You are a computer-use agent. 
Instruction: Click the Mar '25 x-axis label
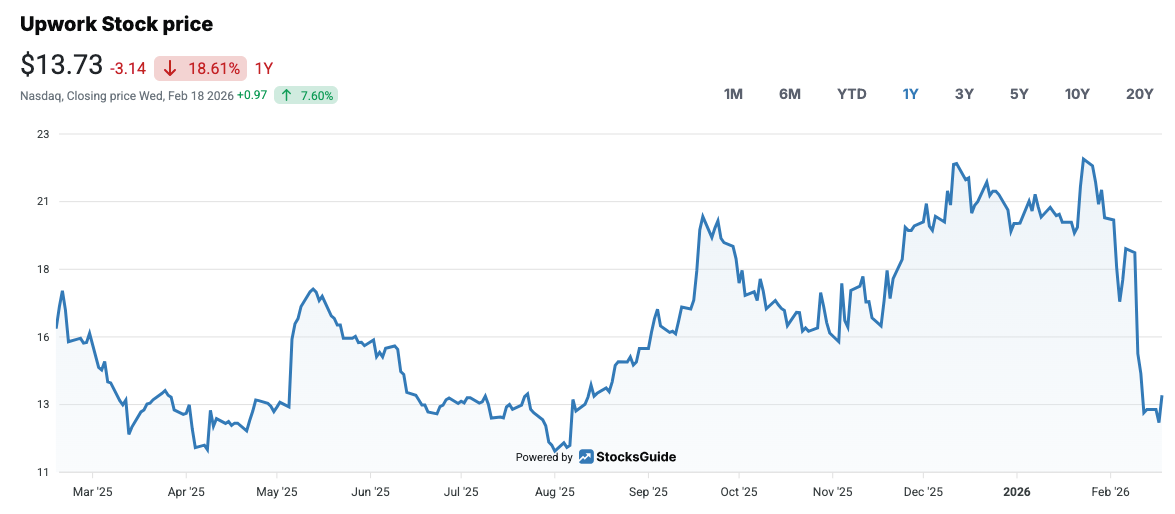[93, 492]
